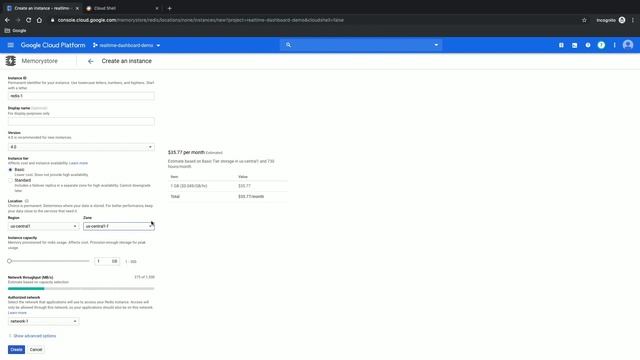Go back using the arrow beside Create an instance

click(90, 61)
